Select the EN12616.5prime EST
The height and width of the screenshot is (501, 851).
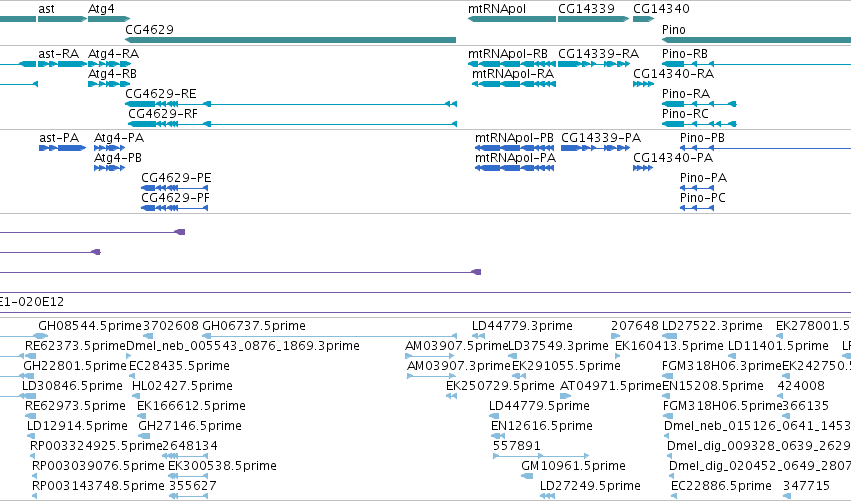tap(542, 426)
